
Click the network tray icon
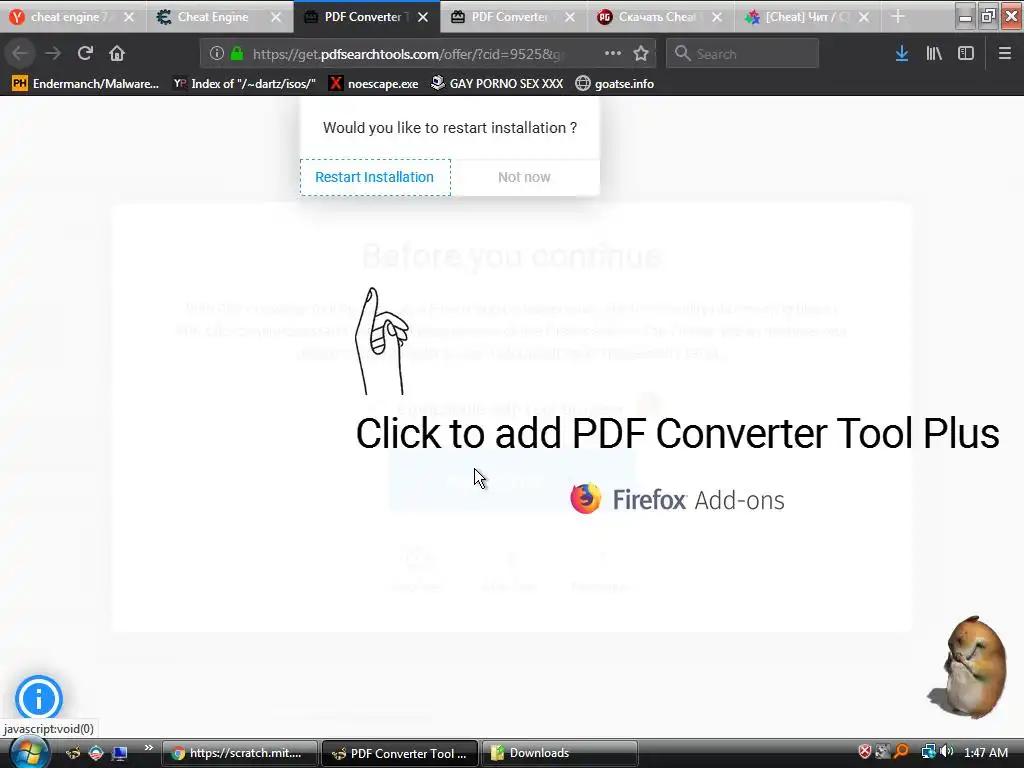(x=928, y=752)
